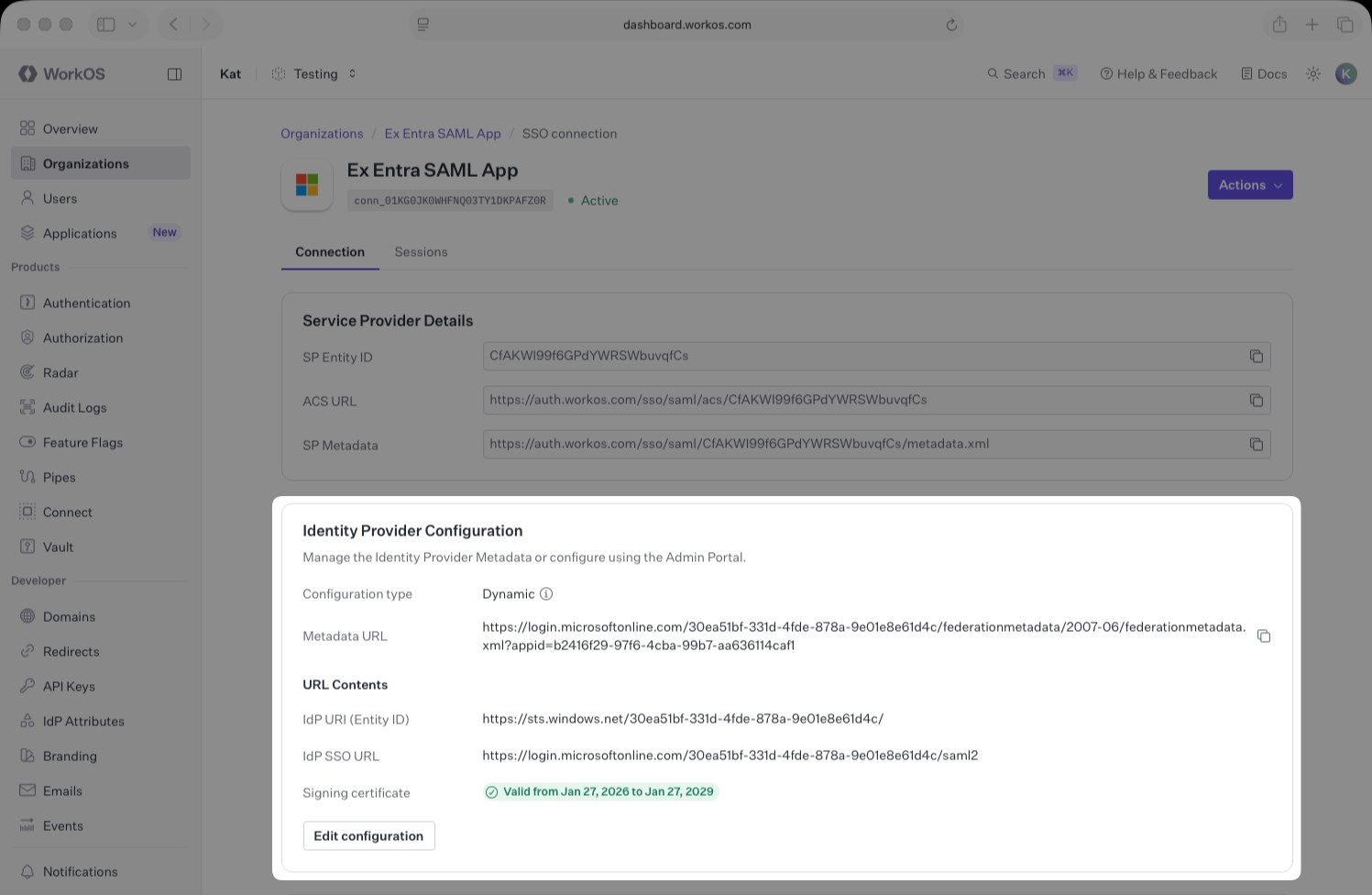Screen dimensions: 1372x895
Task: Click the SP Entity ID field
Action: 876,356
